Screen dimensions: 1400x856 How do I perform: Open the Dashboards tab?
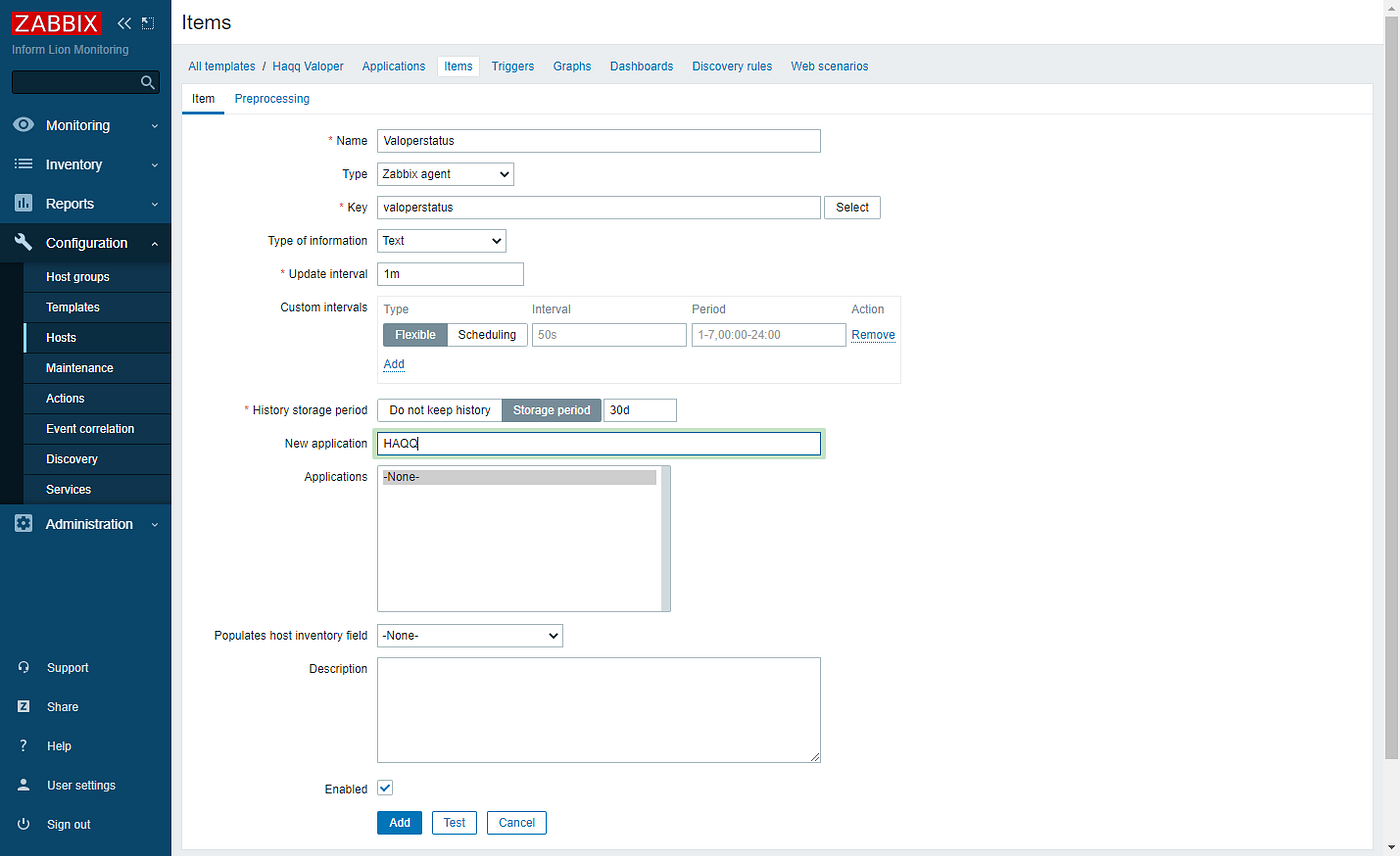click(642, 66)
